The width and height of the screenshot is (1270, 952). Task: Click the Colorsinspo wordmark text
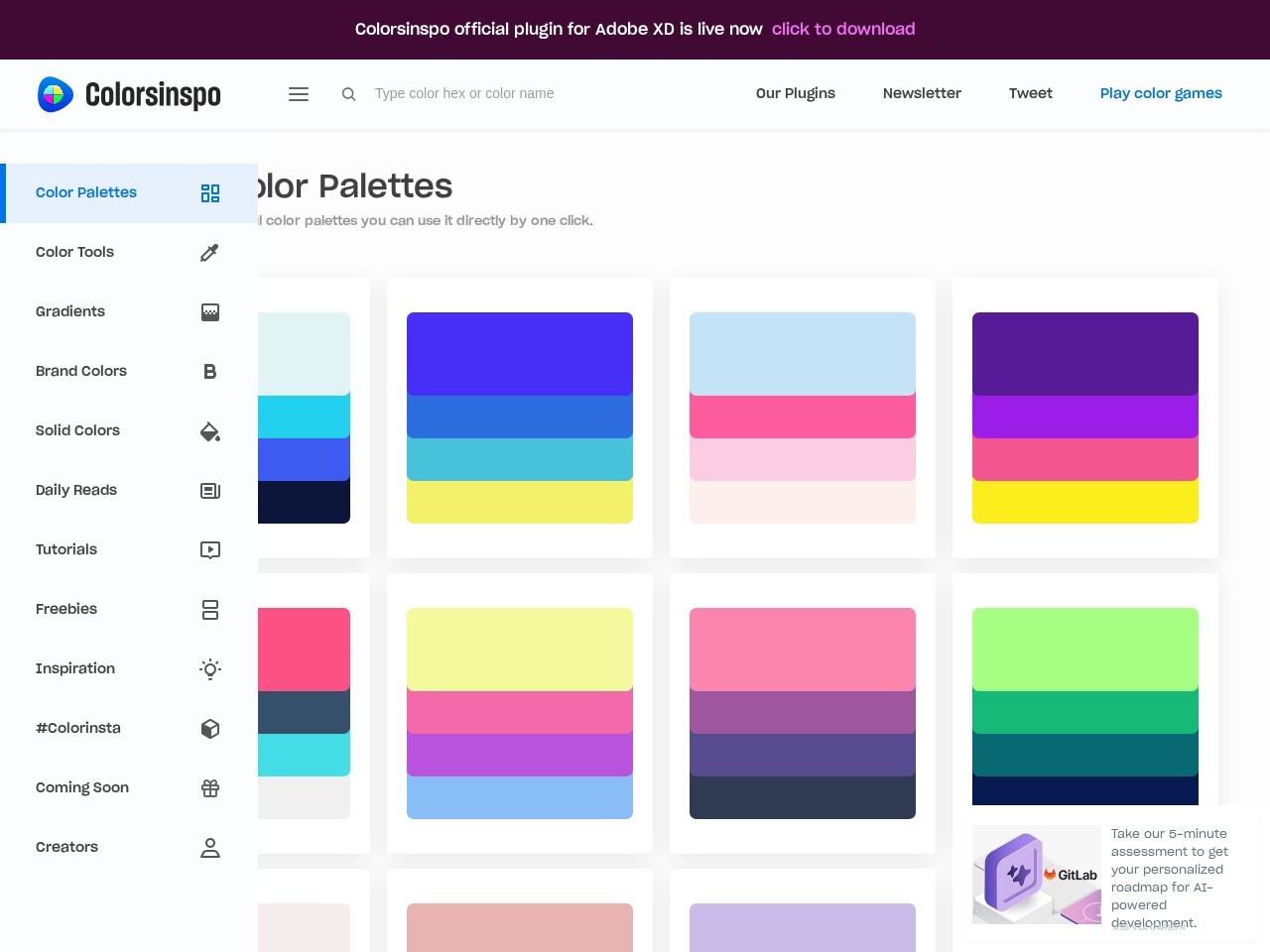coord(153,95)
